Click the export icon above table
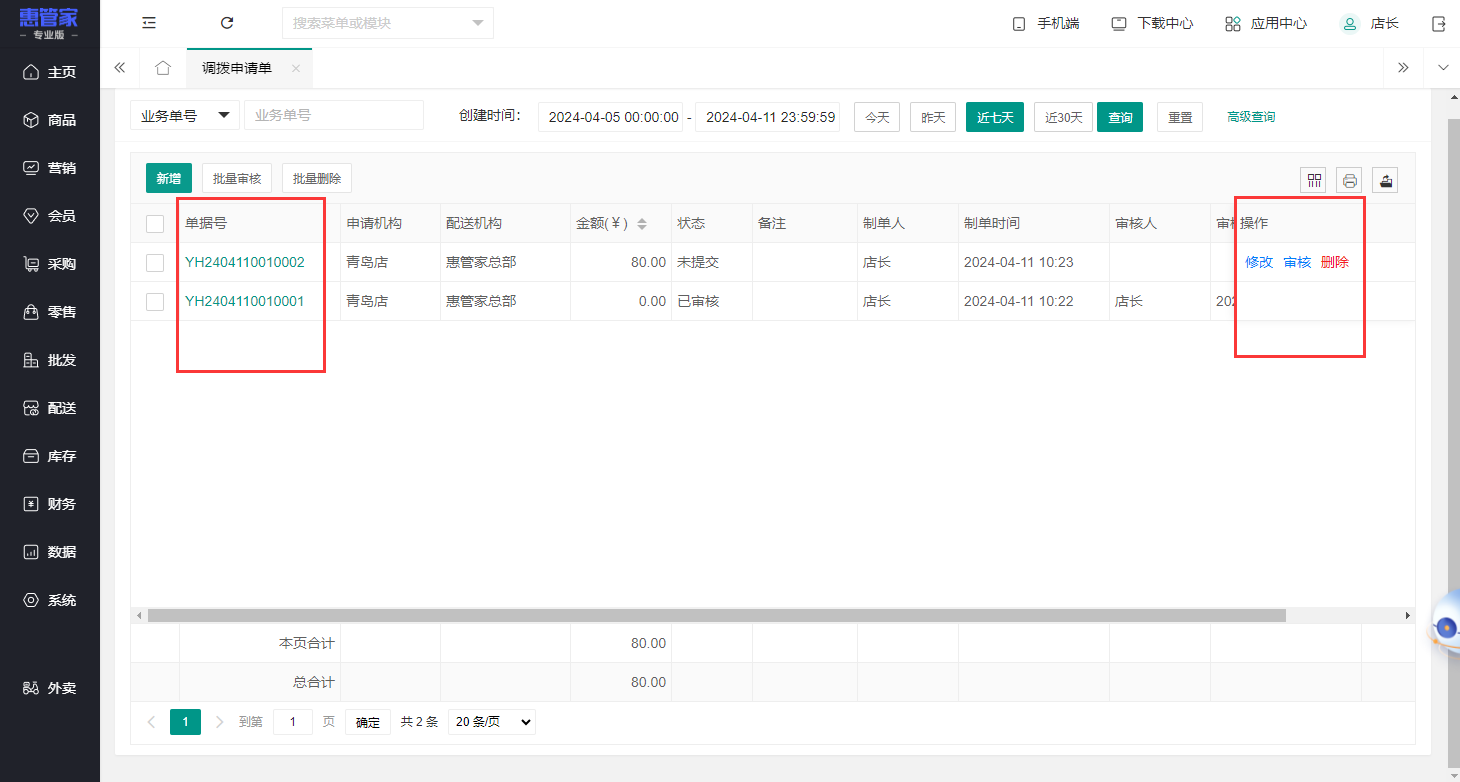1460x782 pixels. (1385, 180)
